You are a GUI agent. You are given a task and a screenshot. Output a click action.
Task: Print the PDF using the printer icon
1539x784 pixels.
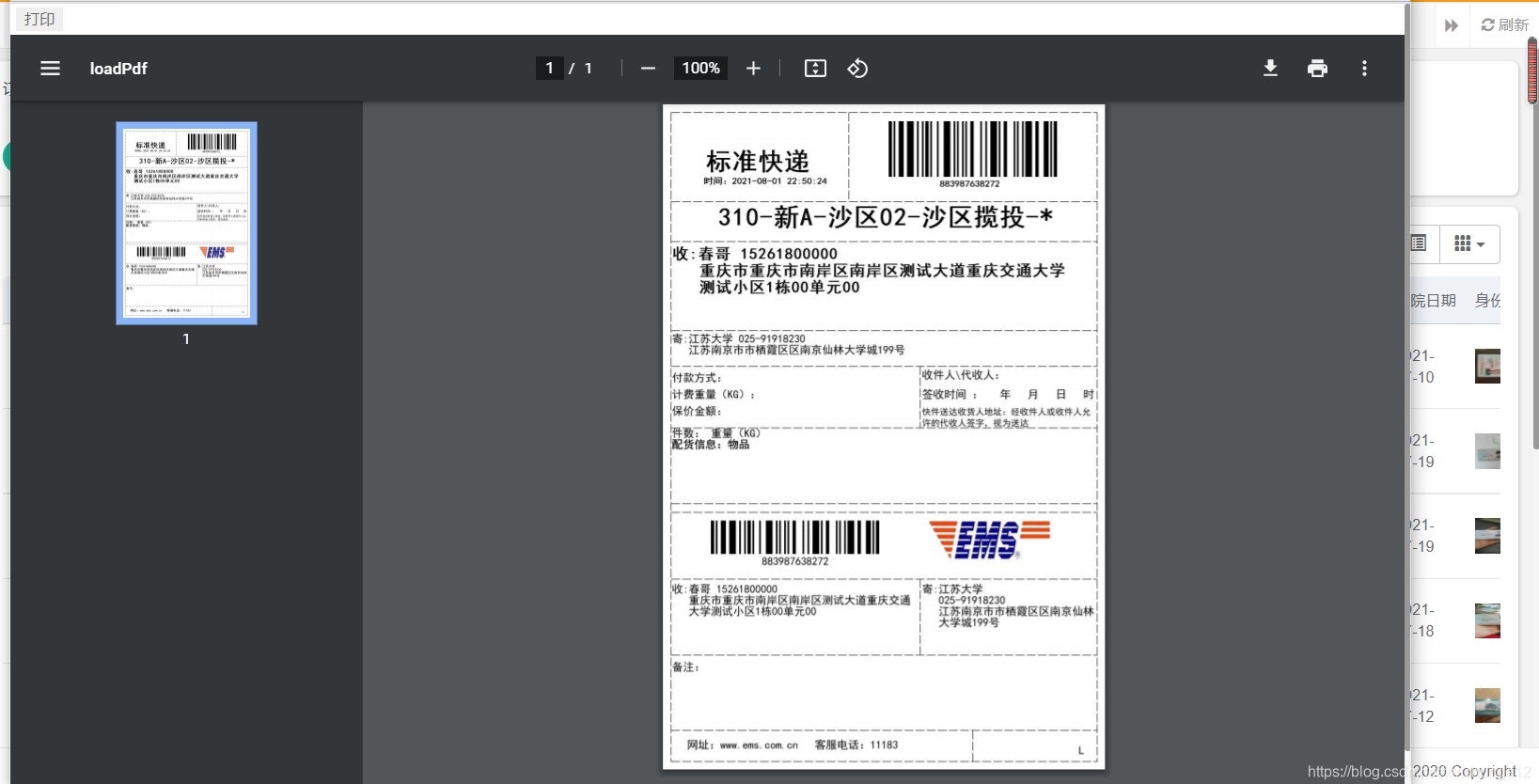pyautogui.click(x=1317, y=69)
